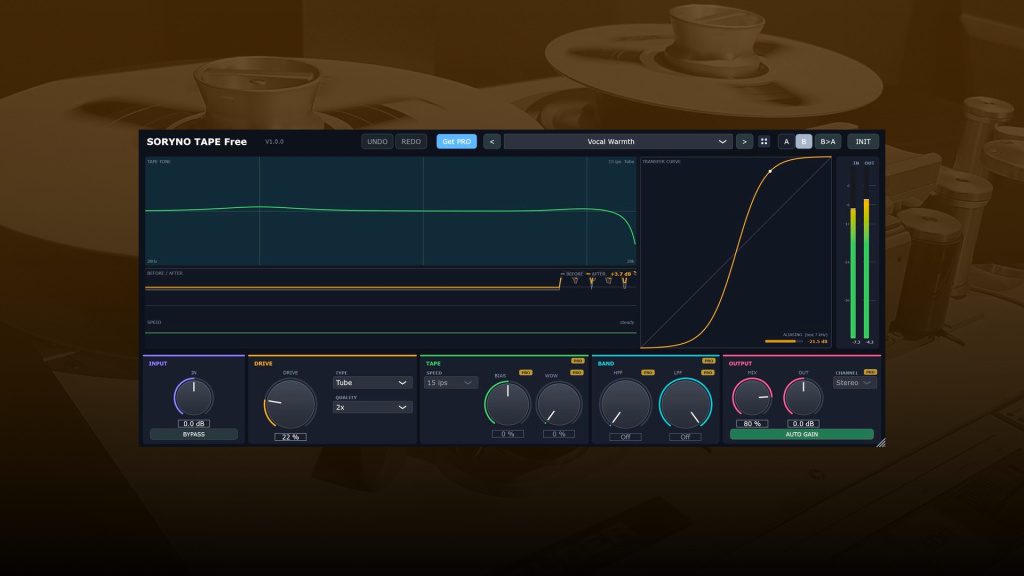Click the UNDO button

pyautogui.click(x=377, y=141)
